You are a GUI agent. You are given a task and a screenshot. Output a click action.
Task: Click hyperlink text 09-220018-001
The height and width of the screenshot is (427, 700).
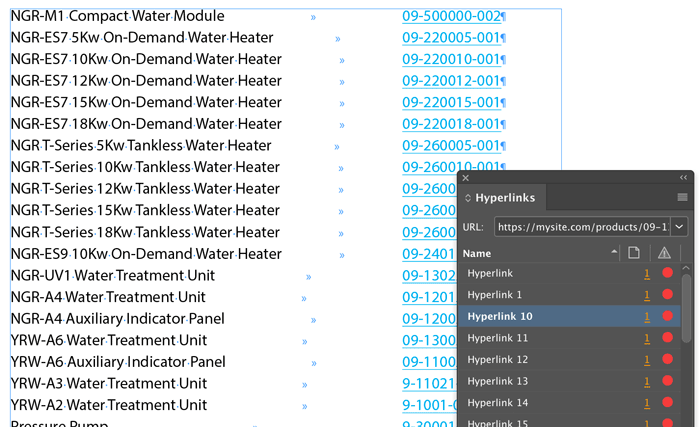451,124
